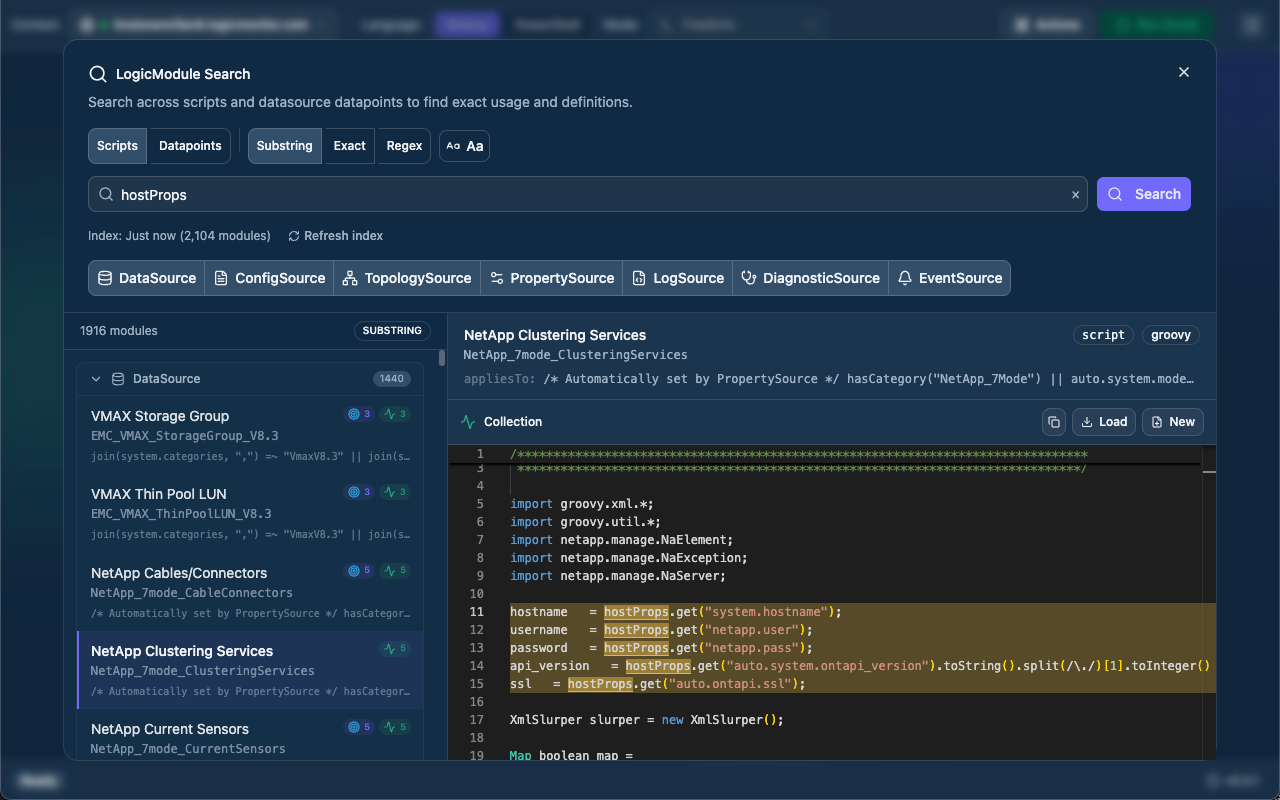Click the Load script button

tap(1104, 422)
